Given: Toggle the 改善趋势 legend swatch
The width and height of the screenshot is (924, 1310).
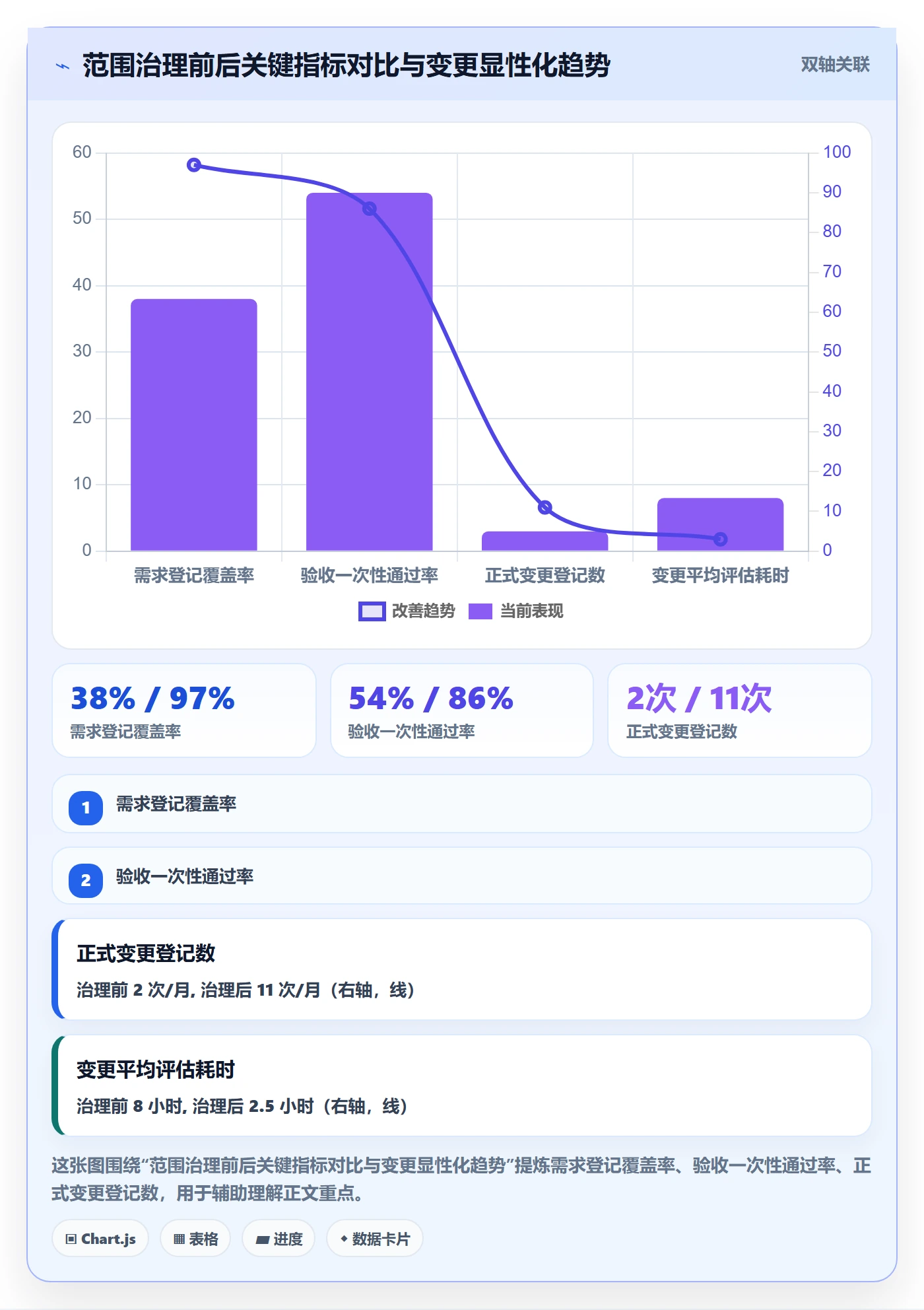Looking at the screenshot, I should click(372, 611).
